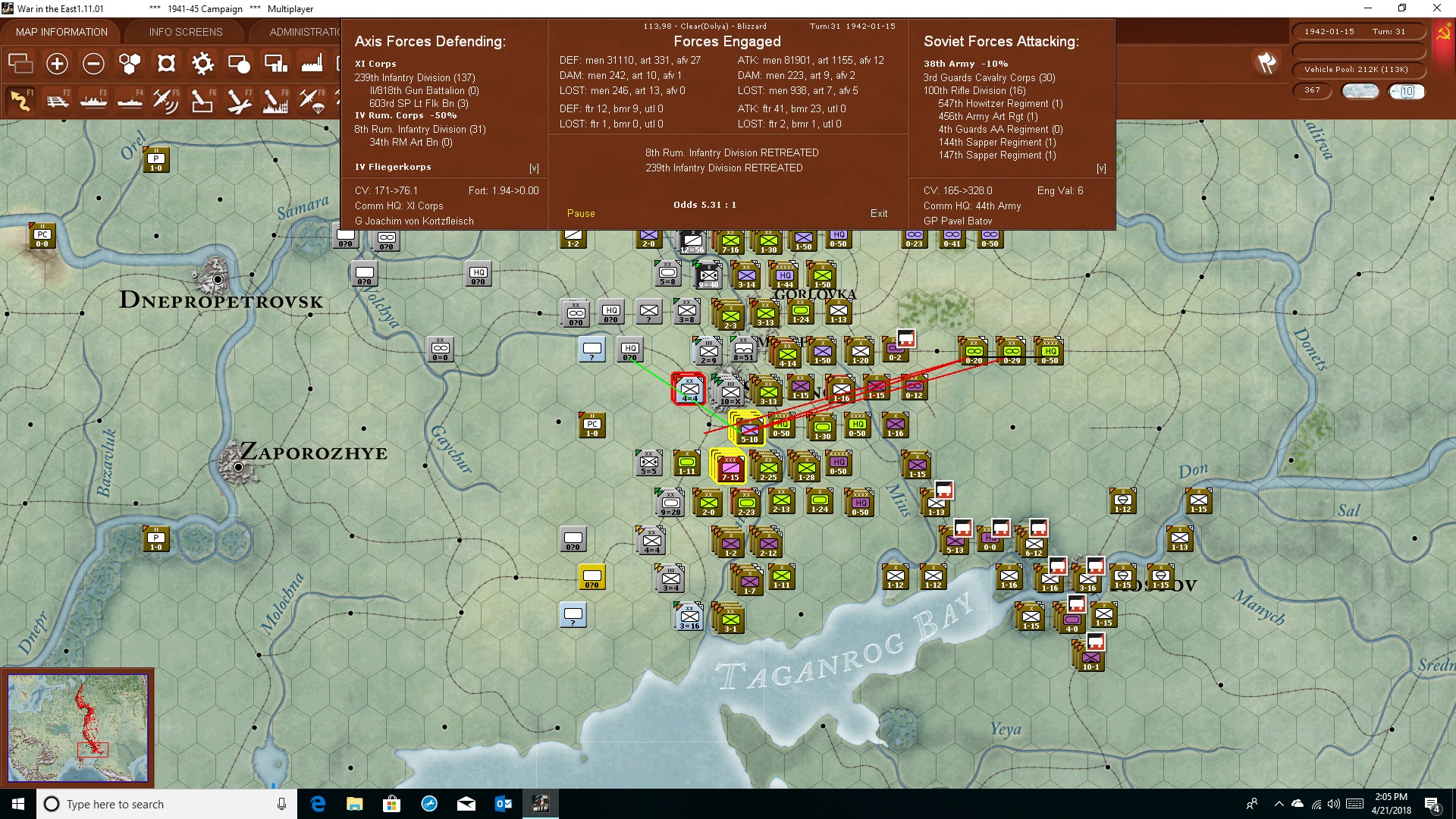
Task: Click the minimap overview
Action: [x=77, y=728]
